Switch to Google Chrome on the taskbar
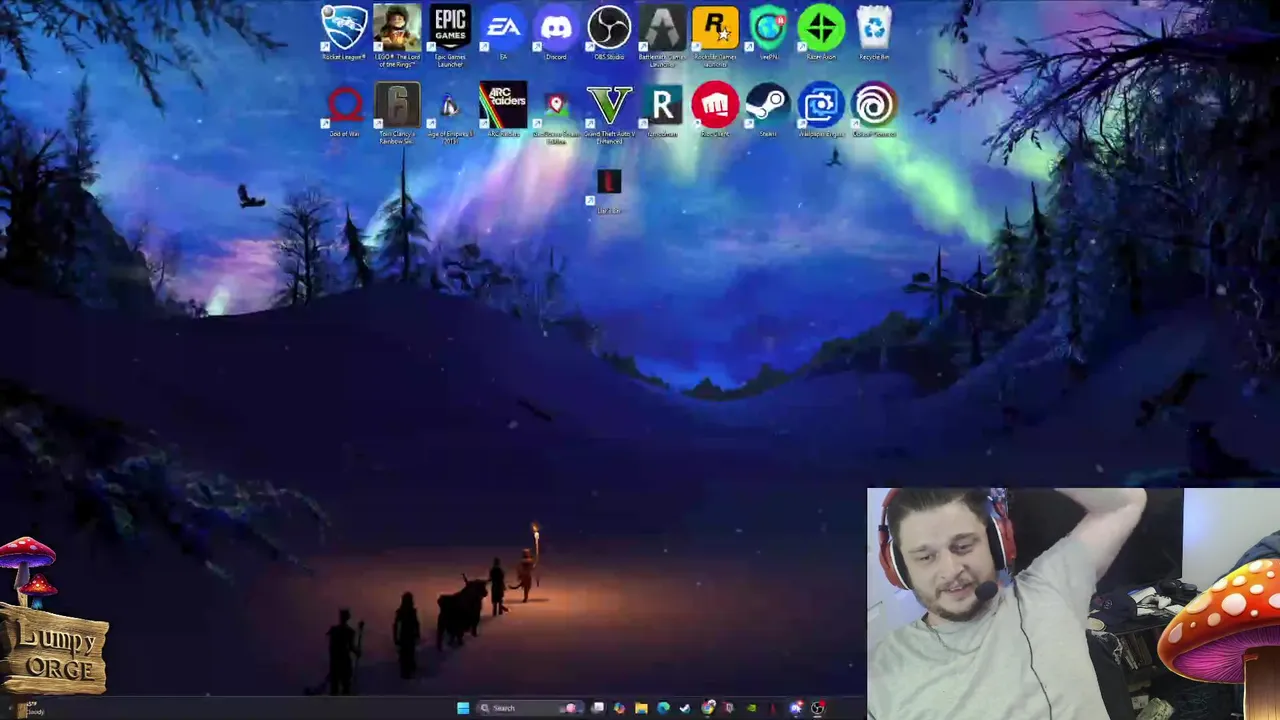 pos(708,708)
